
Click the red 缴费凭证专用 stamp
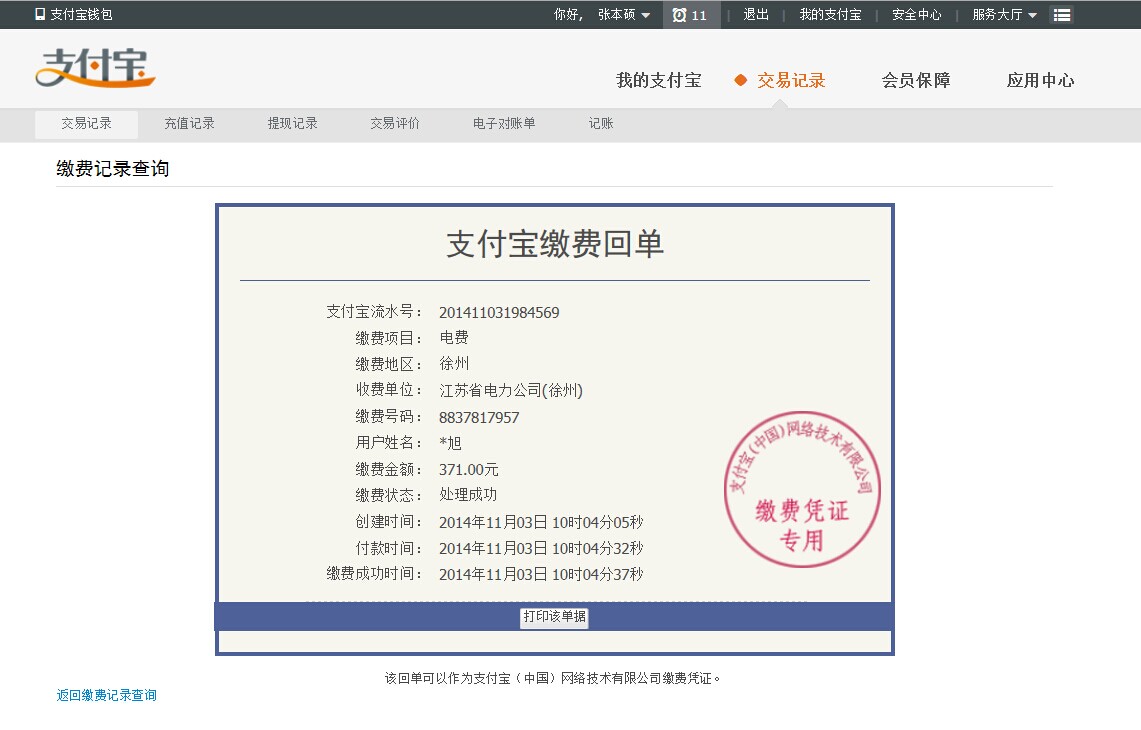[x=802, y=488]
